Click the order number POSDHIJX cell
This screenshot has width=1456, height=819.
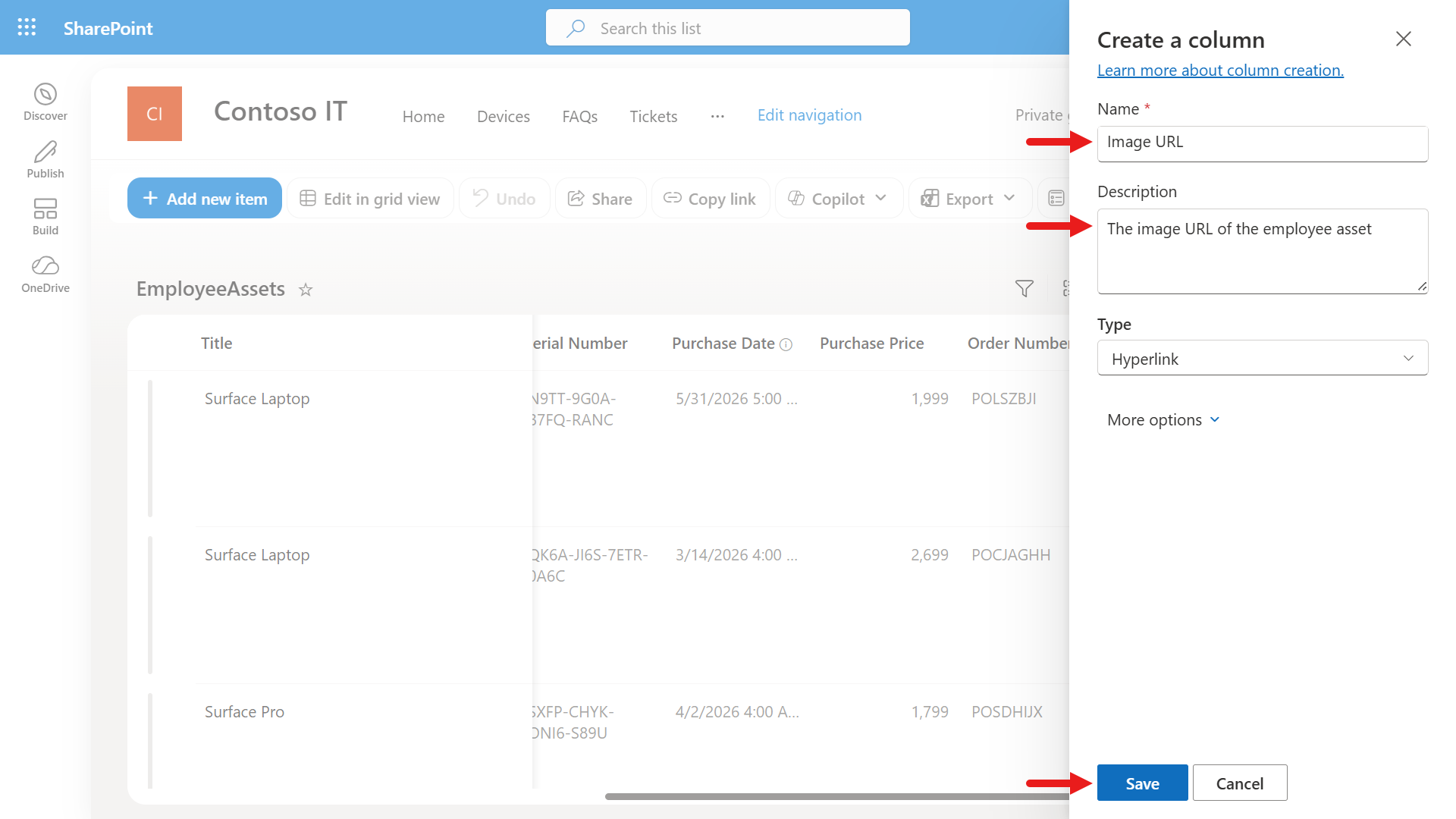pos(1007,711)
